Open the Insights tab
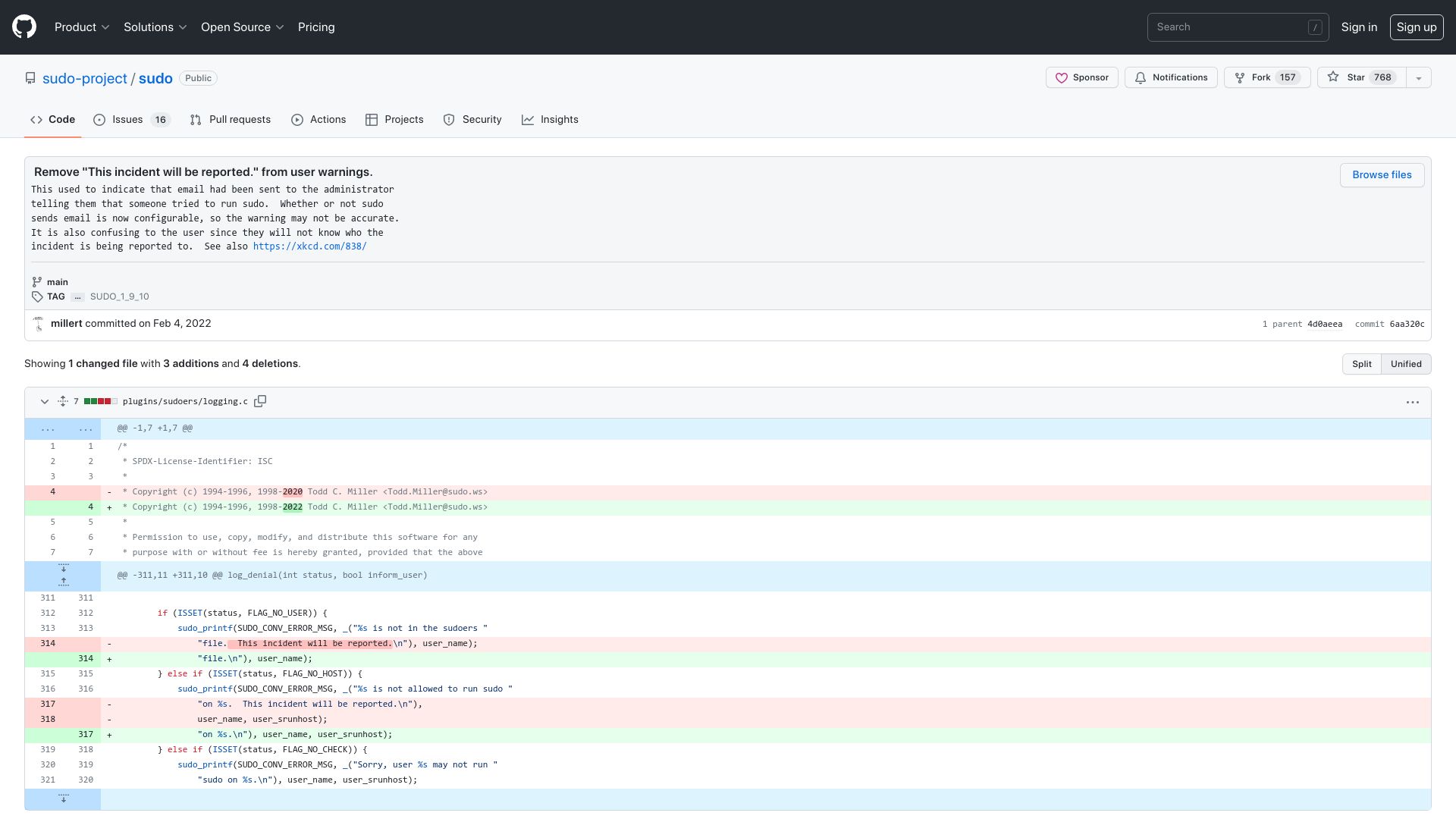 coord(550,120)
